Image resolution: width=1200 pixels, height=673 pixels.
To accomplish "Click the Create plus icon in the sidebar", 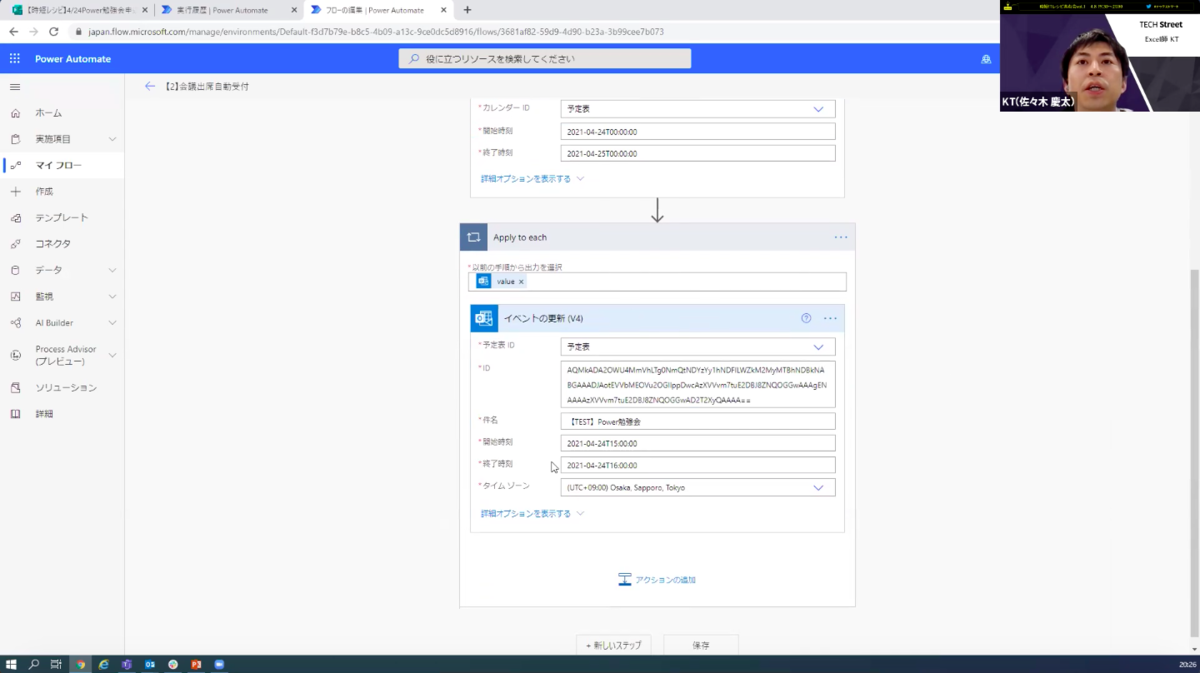I will (x=15, y=191).
